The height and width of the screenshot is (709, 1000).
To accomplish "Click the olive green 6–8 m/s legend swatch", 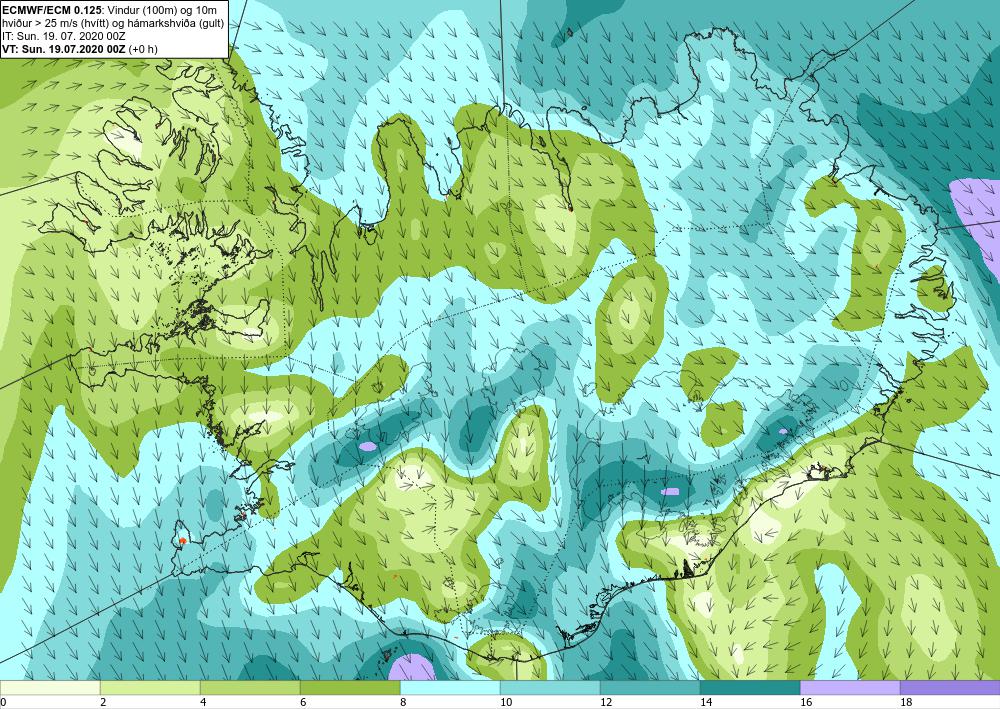I will (x=350, y=688).
